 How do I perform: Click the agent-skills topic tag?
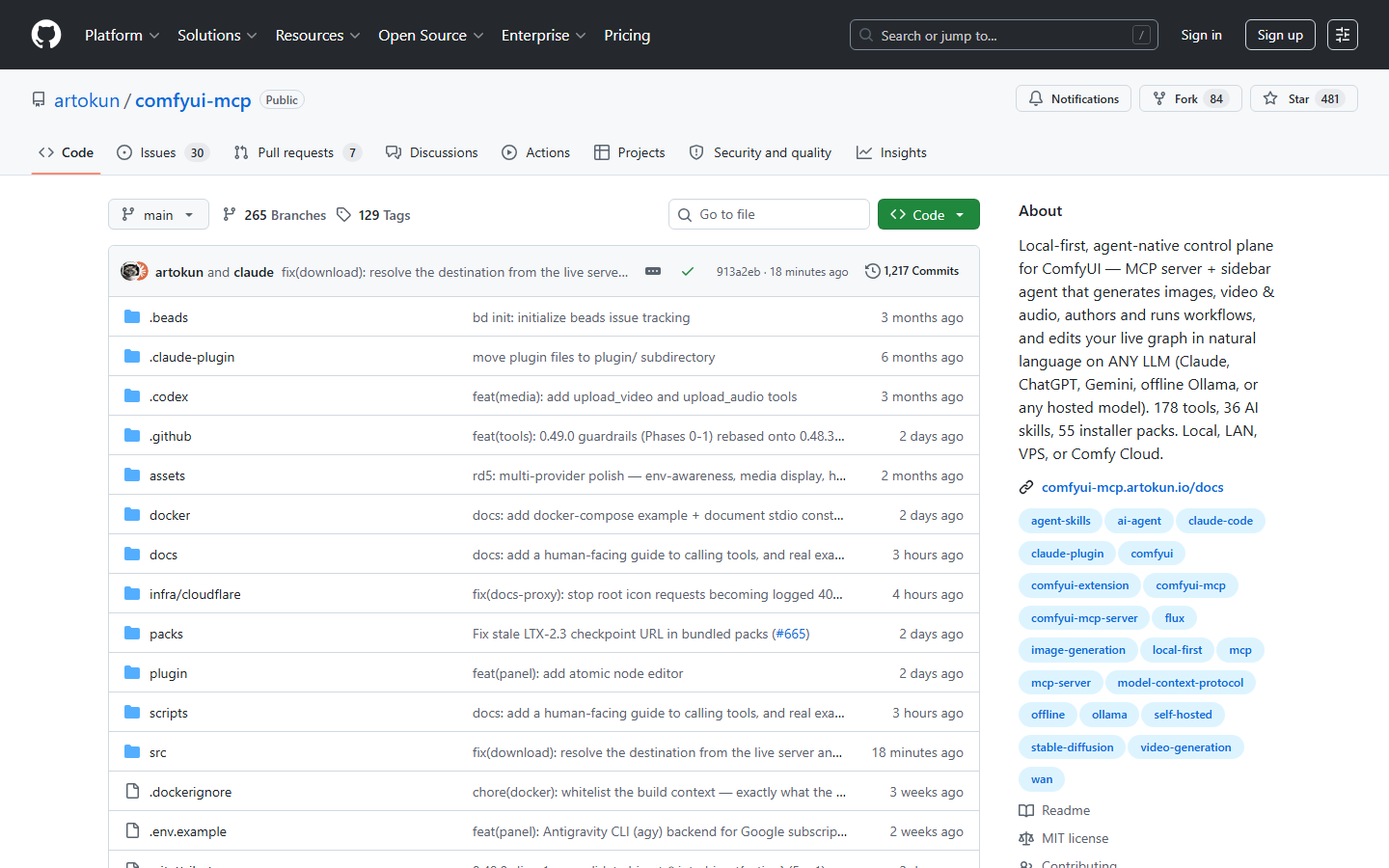tap(1060, 521)
